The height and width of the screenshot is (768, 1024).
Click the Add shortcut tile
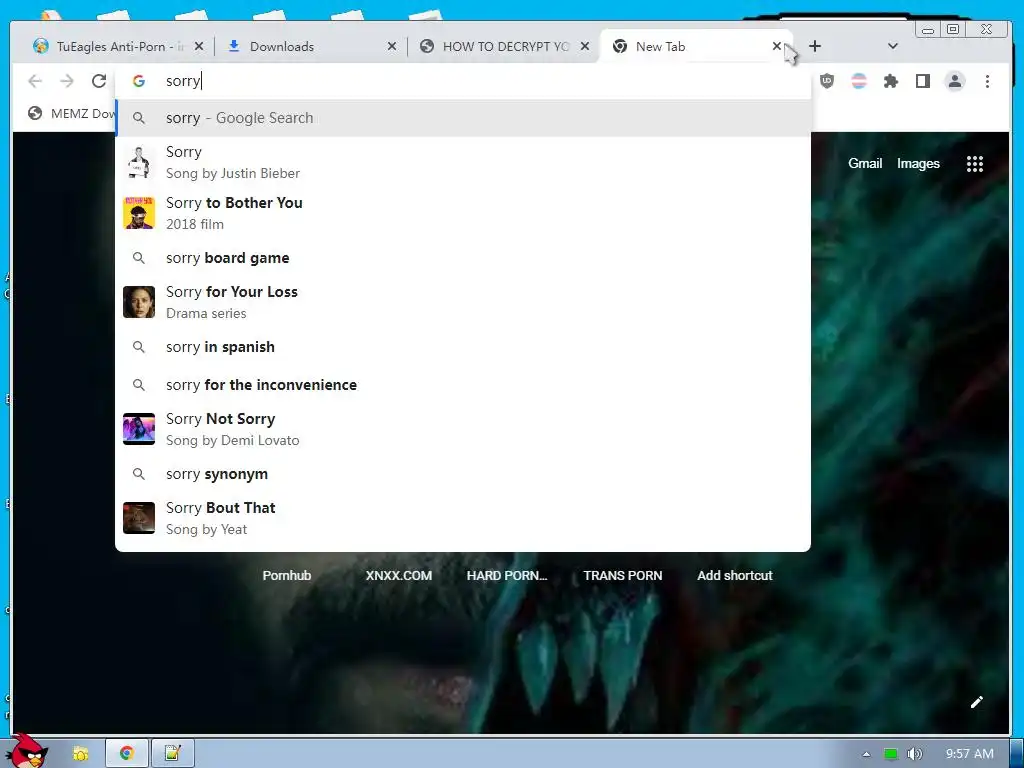click(x=735, y=575)
